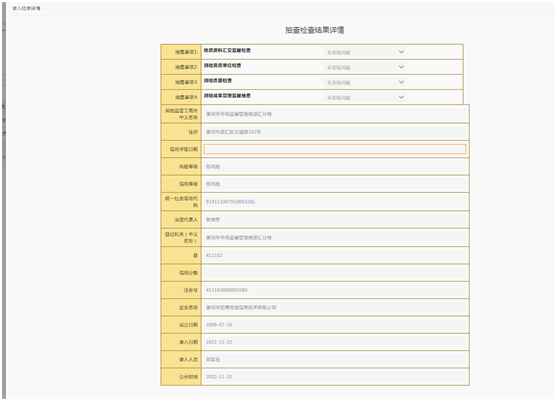This screenshot has width=557, height=401.
Task: Click the 信用等级 field
Action: (335, 184)
